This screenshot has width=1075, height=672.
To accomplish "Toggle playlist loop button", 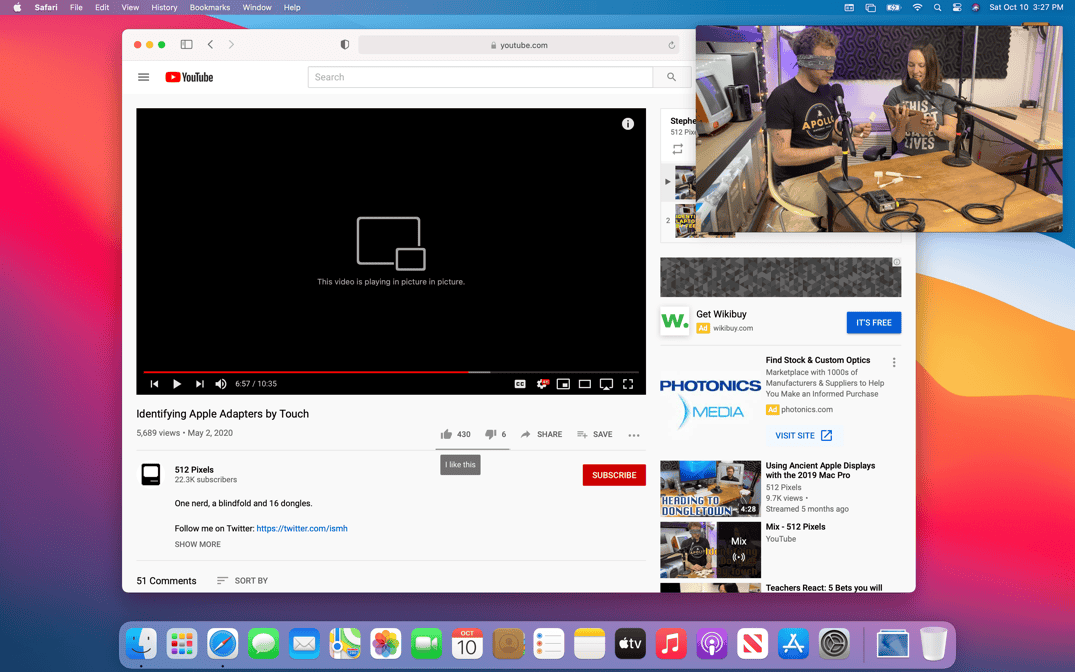I will click(677, 149).
